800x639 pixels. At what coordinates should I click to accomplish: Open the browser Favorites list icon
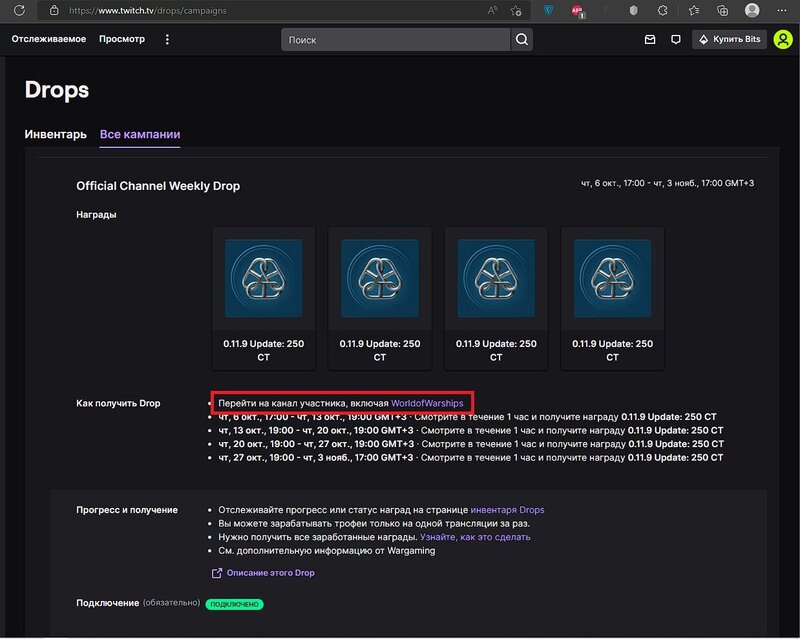point(694,10)
